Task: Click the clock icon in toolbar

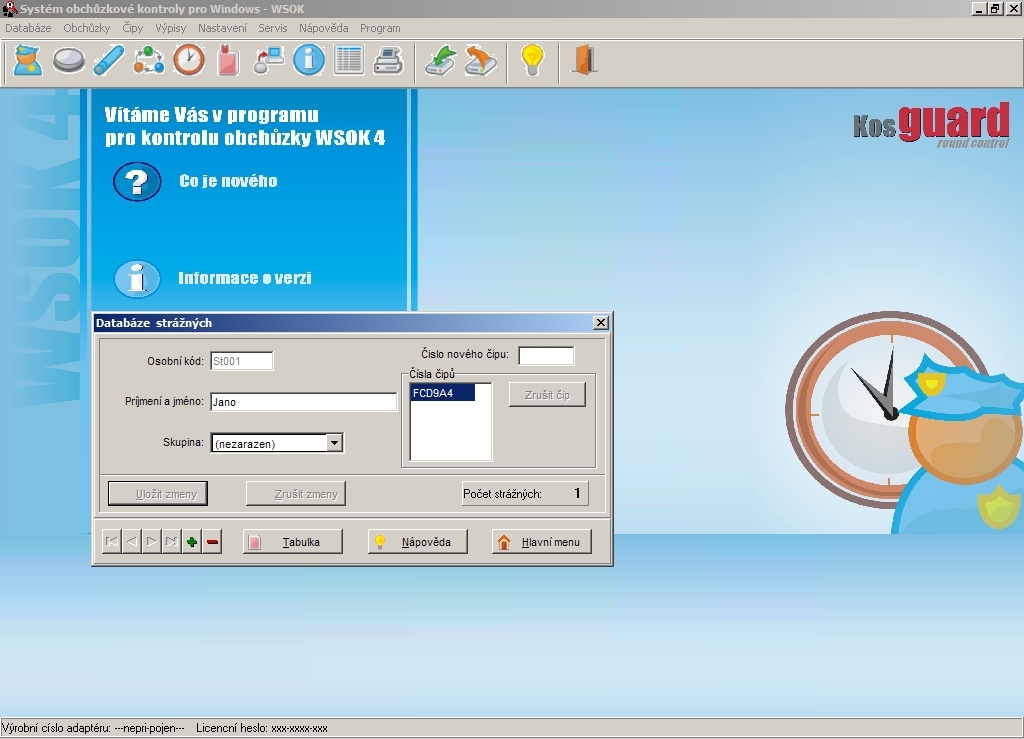Action: point(188,61)
